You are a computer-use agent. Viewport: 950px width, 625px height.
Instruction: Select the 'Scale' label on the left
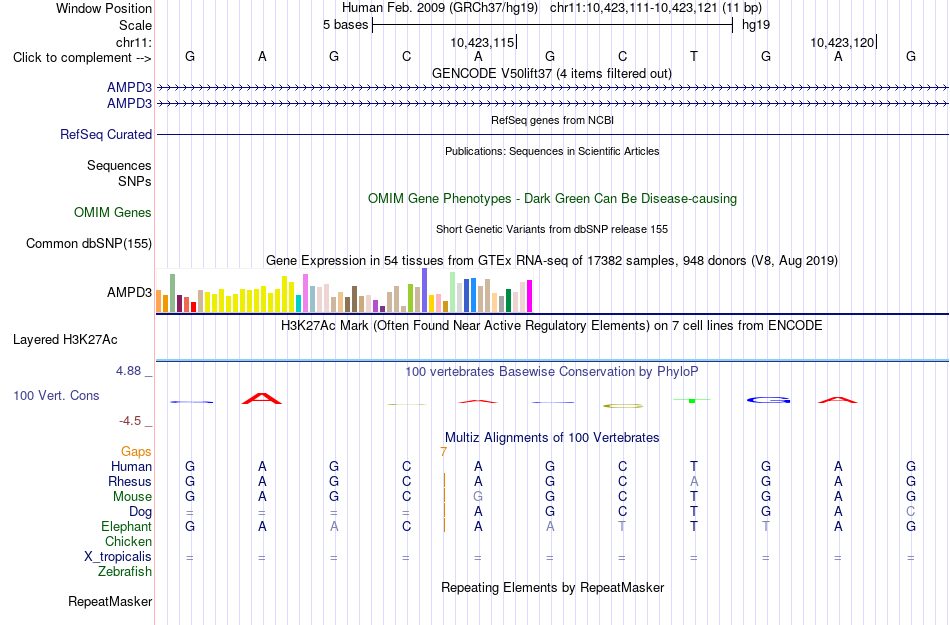135,25
